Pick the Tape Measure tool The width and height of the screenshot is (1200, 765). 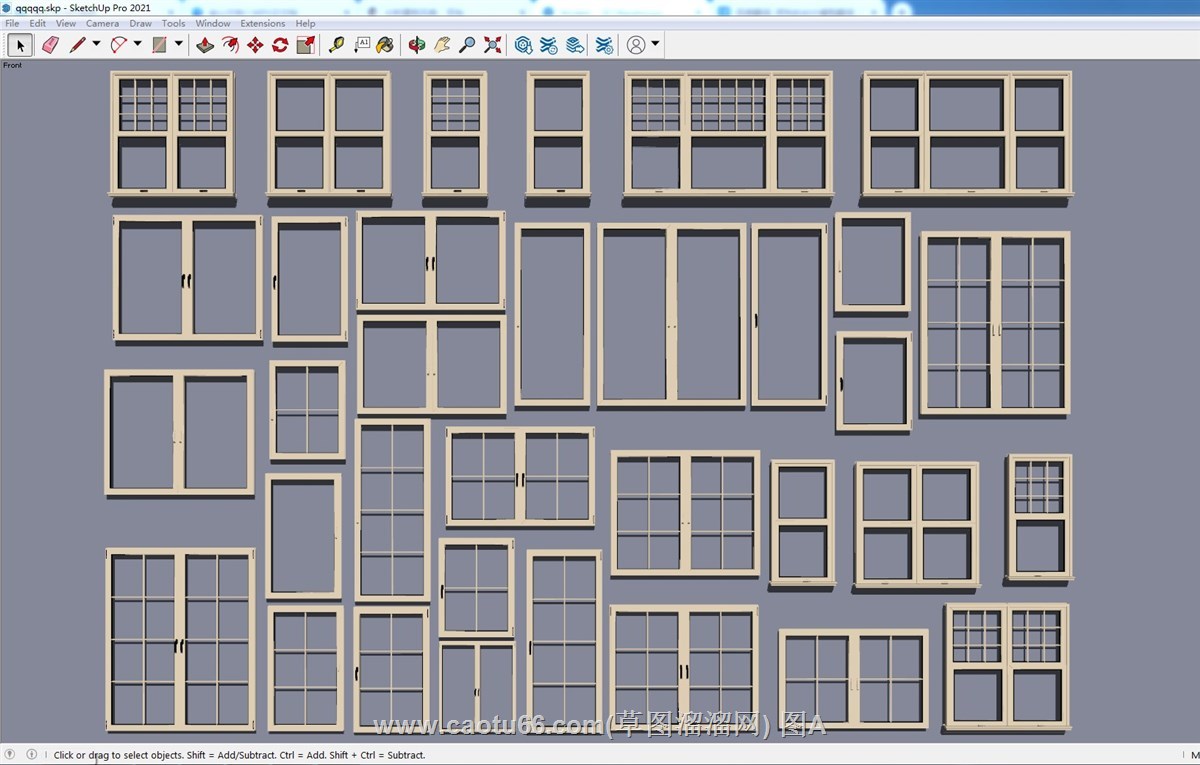point(336,45)
